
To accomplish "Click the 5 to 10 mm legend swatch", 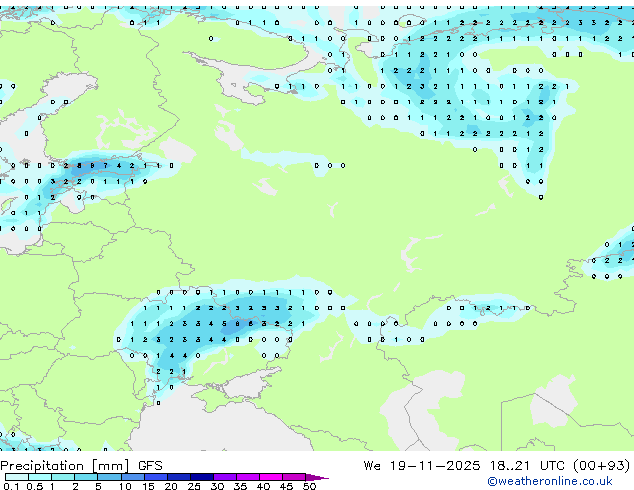I will pyautogui.click(x=109, y=477).
